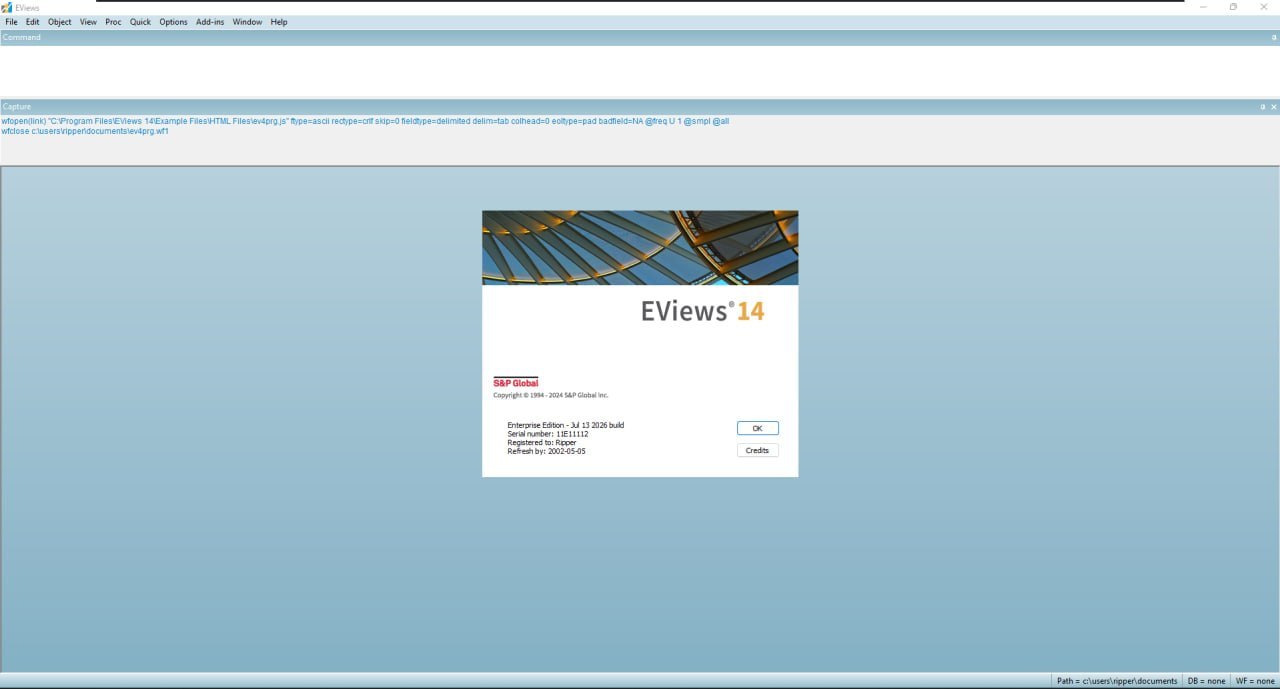Click OK on the EViews splash dialog

[757, 428]
